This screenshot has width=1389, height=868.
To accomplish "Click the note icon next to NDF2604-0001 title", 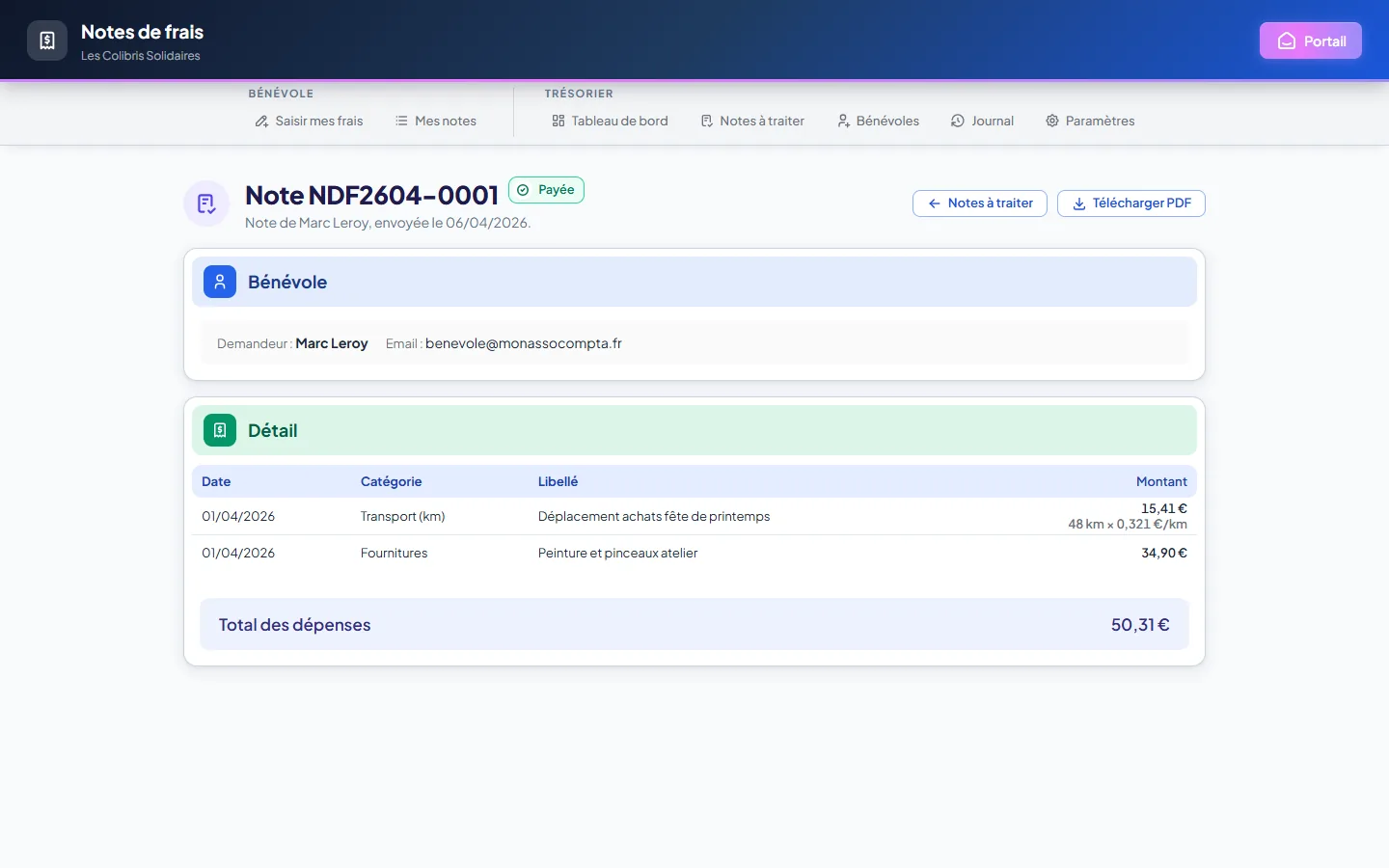I will pos(206,203).
